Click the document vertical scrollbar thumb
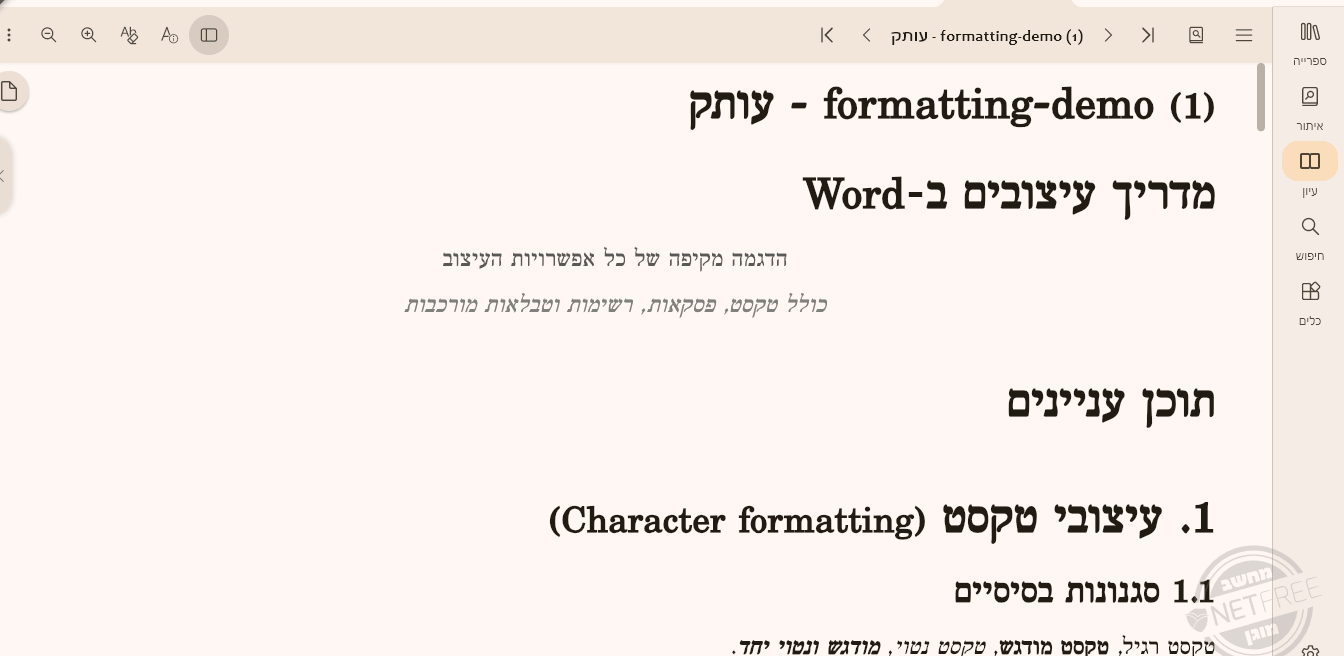The width and height of the screenshot is (1344, 656). 1261,96
